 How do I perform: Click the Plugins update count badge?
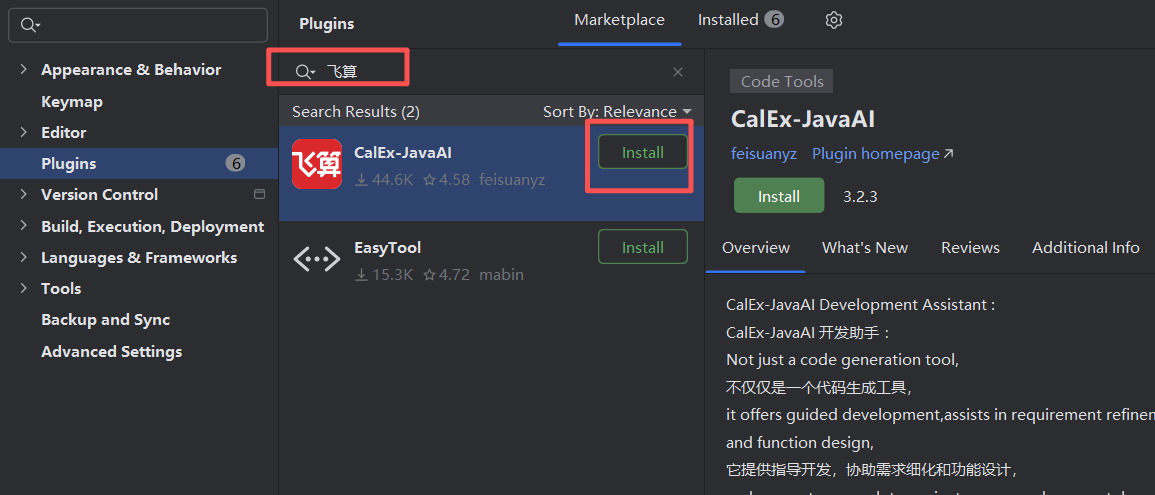(235, 164)
